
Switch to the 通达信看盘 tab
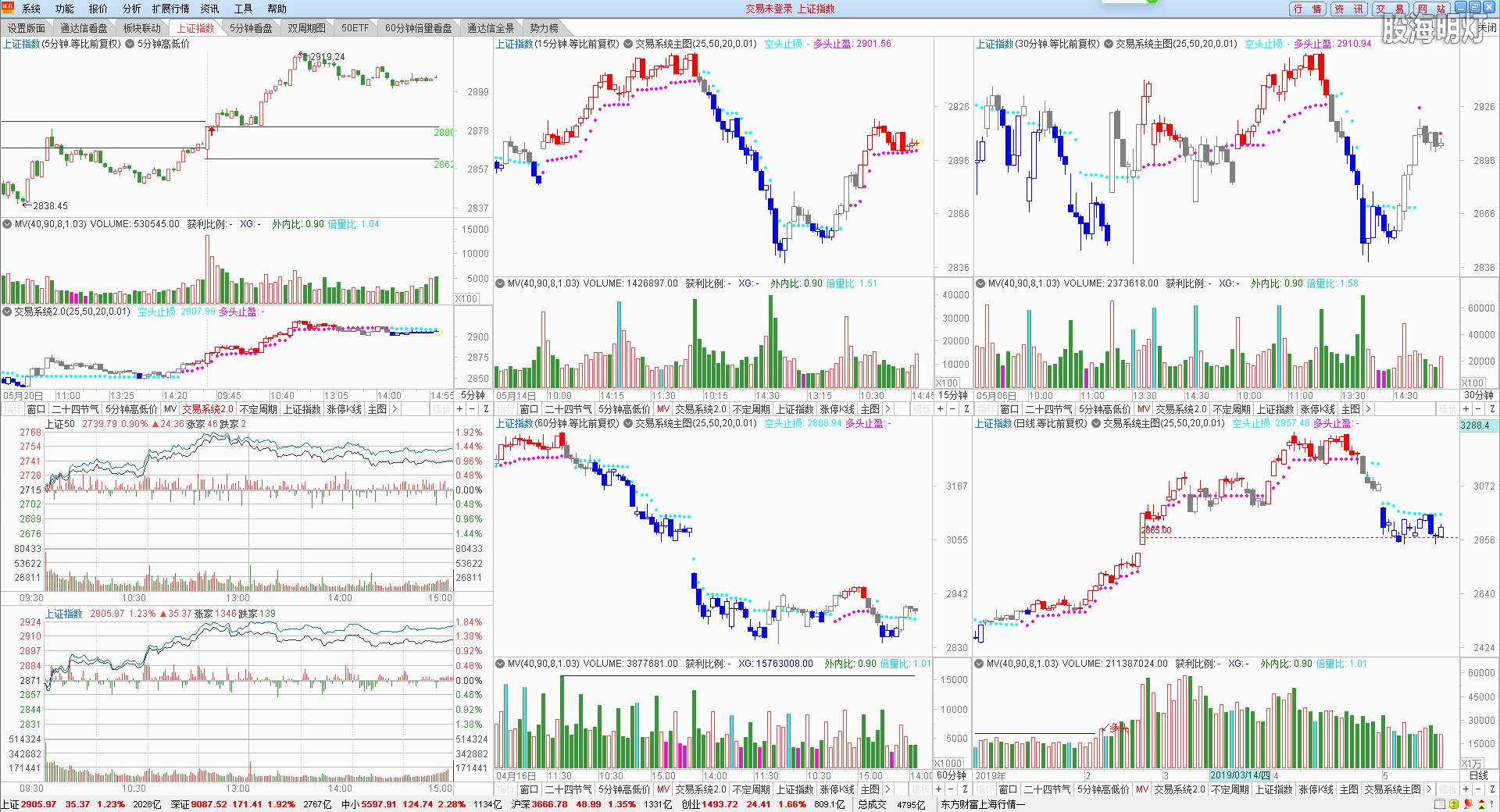coord(84,28)
